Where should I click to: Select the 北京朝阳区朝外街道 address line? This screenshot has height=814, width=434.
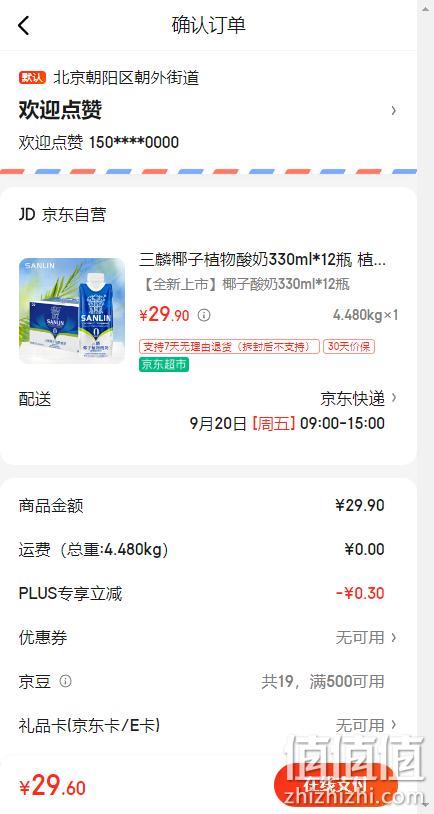coord(127,78)
